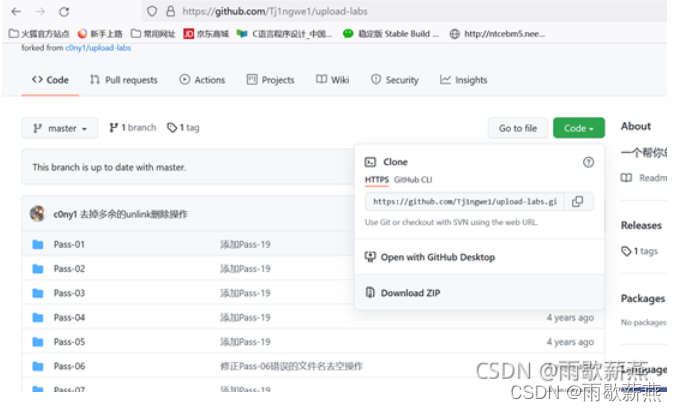Open Pass-01 row's 添加Pass-19 commit message

point(245,244)
